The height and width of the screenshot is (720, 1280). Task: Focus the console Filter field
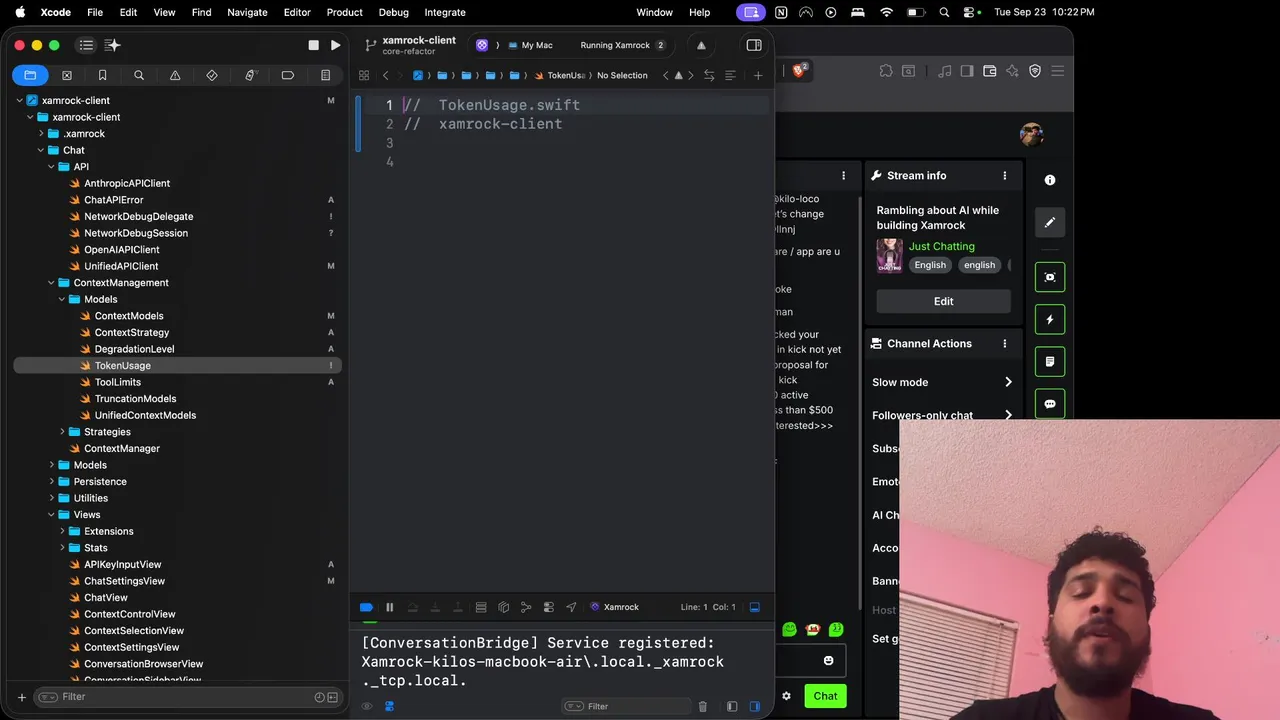[625, 706]
